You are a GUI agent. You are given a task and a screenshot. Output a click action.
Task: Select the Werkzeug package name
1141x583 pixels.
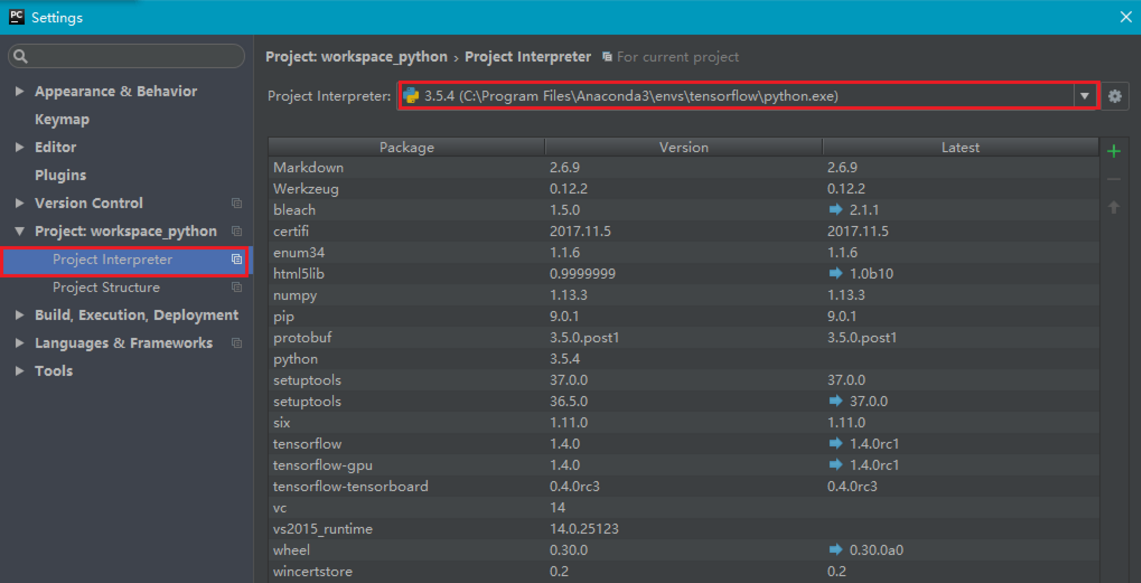tap(306, 189)
